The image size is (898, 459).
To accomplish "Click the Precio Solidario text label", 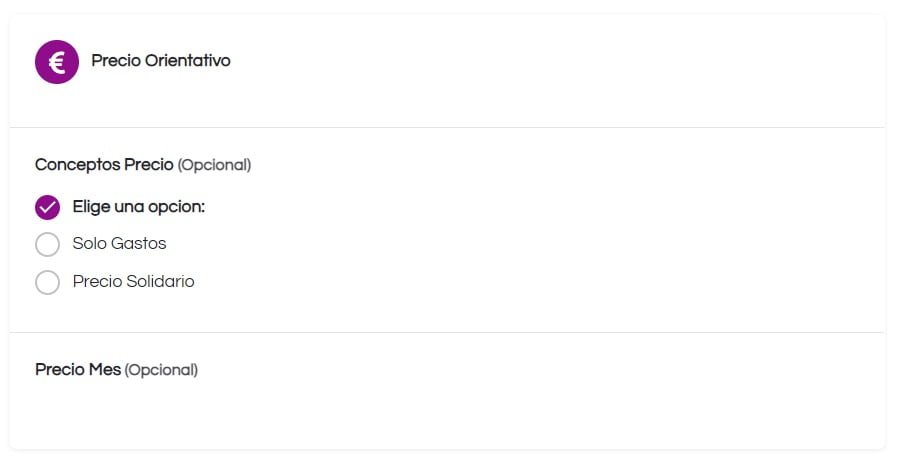I will click(133, 281).
